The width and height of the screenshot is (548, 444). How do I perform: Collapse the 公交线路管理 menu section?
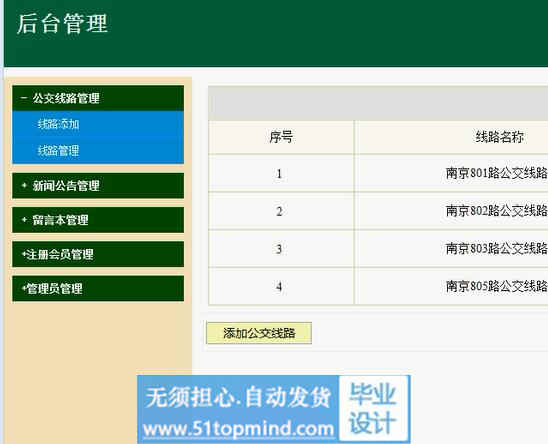(x=98, y=98)
